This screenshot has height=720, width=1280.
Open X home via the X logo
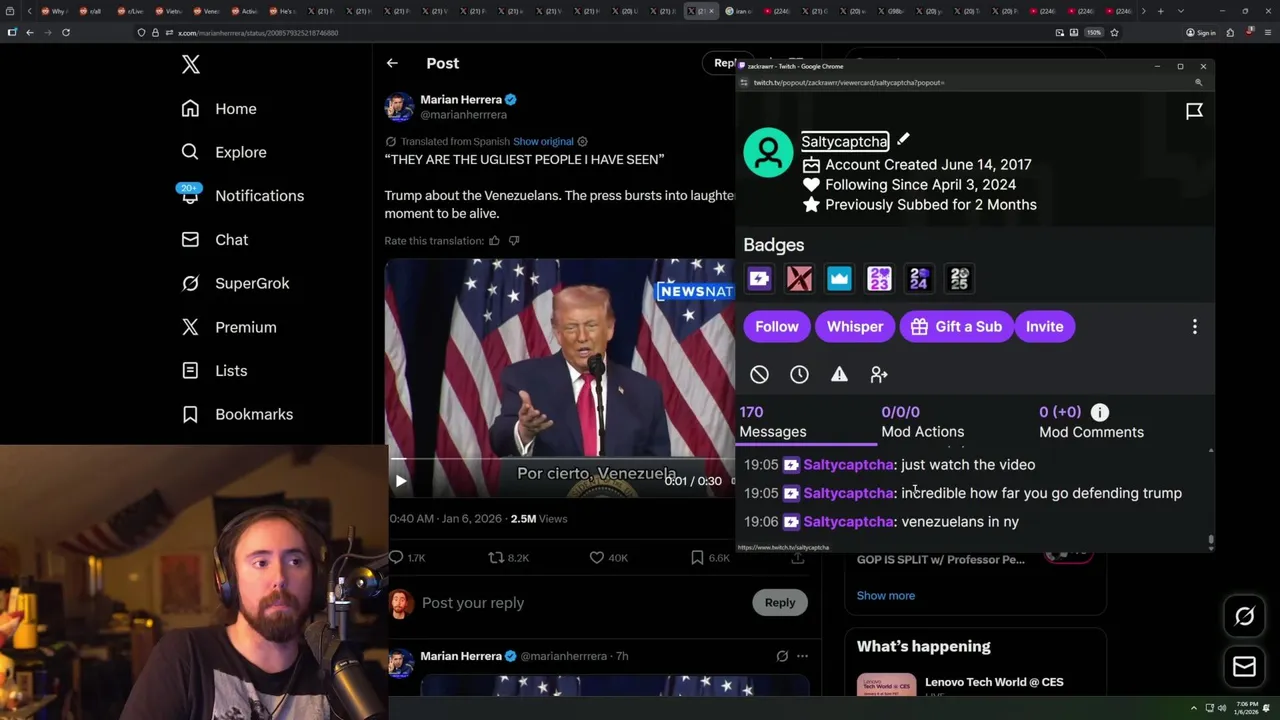point(191,65)
